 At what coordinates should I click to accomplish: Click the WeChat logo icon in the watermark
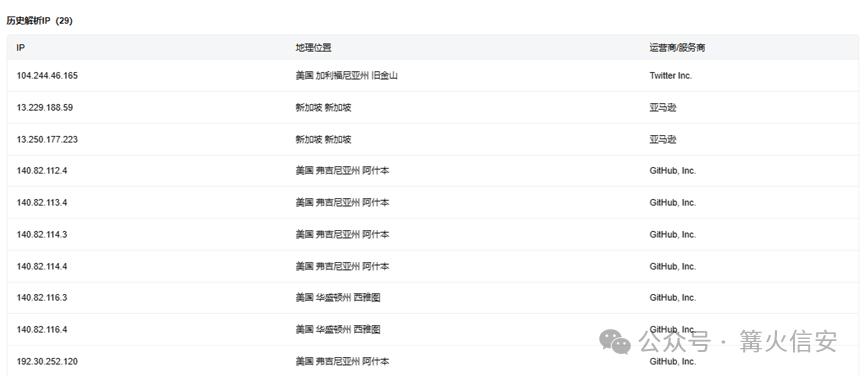tap(615, 342)
